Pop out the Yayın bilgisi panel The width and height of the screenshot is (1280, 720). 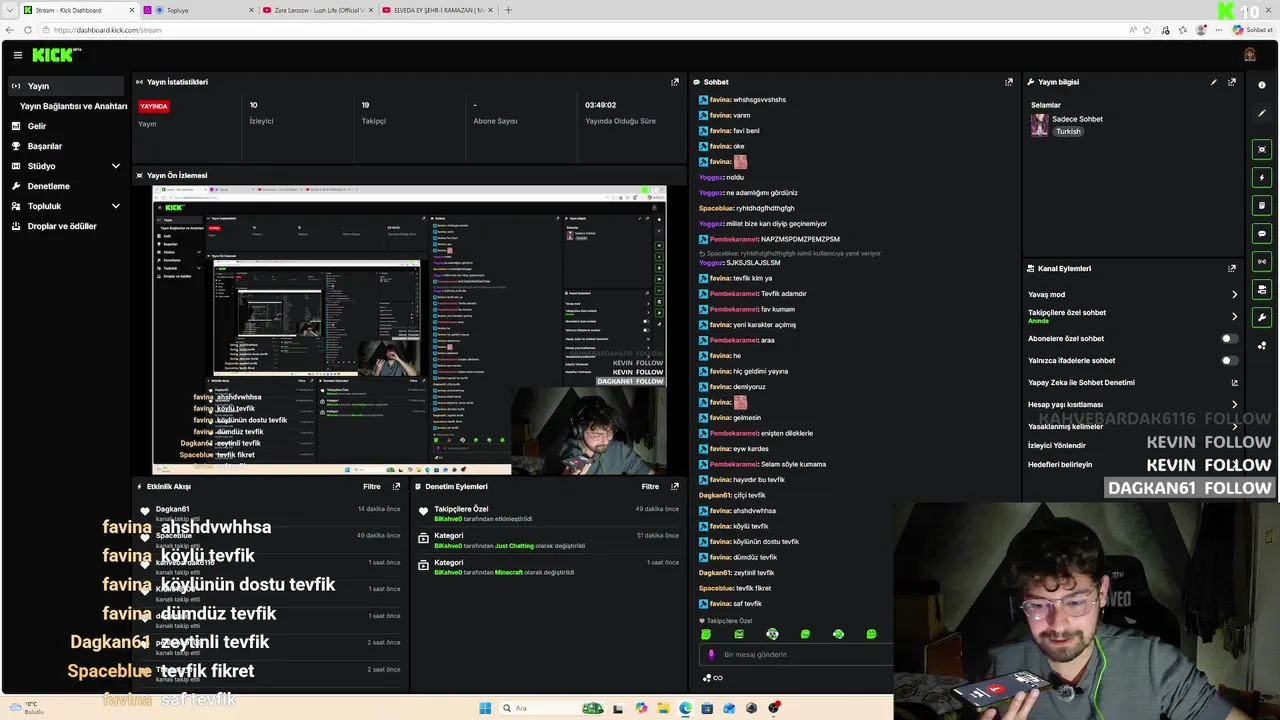[1232, 82]
